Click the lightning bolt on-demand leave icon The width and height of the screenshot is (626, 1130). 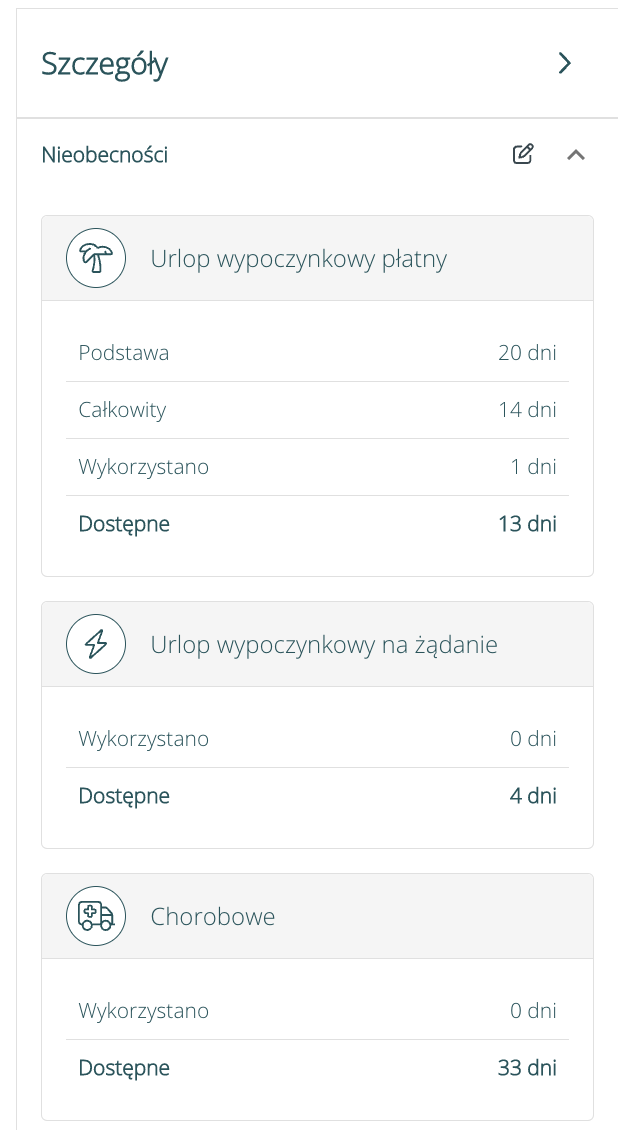tap(96, 644)
